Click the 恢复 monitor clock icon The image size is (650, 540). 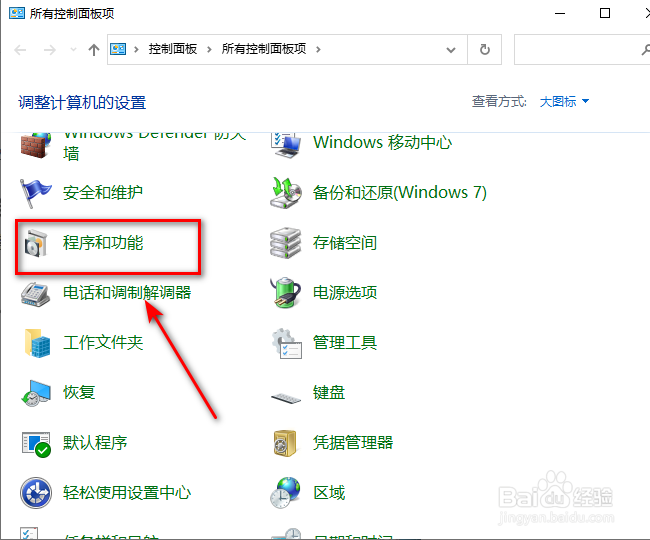tap(36, 393)
